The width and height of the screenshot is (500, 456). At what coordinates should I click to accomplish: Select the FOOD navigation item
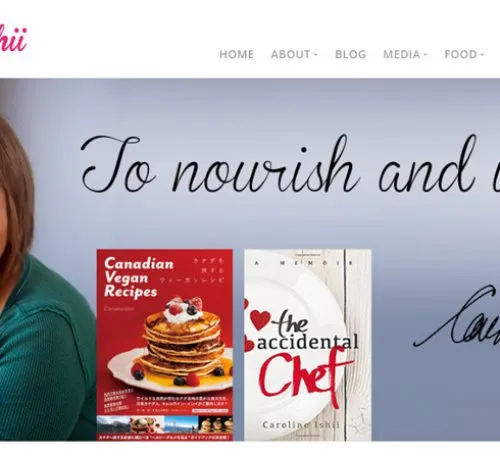point(461,54)
